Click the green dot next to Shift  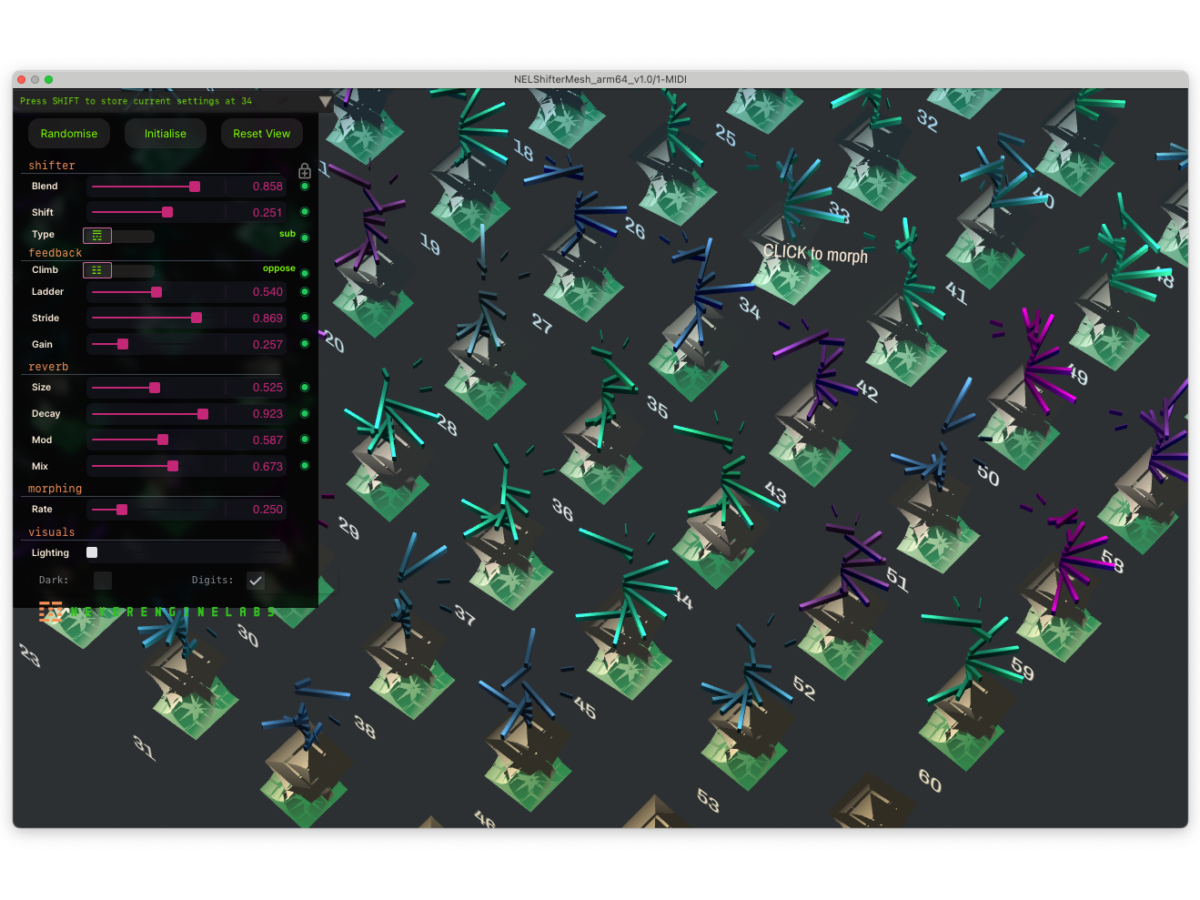pos(305,212)
